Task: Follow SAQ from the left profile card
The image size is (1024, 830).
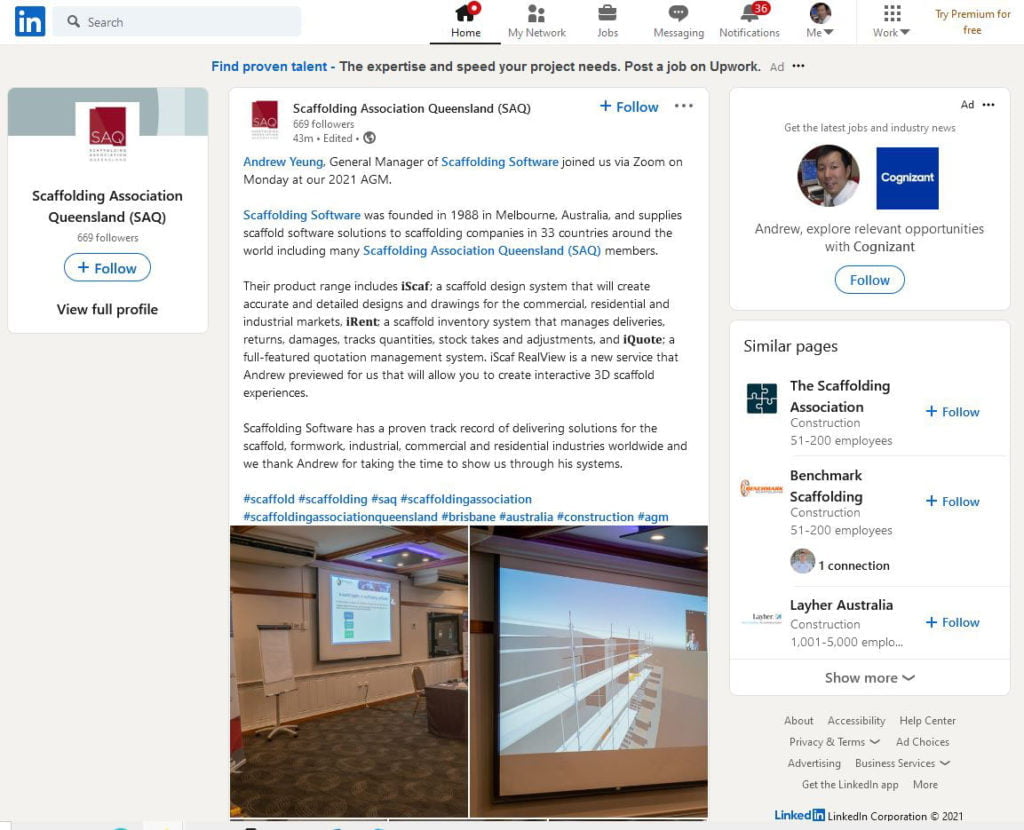Action: pyautogui.click(x=107, y=268)
